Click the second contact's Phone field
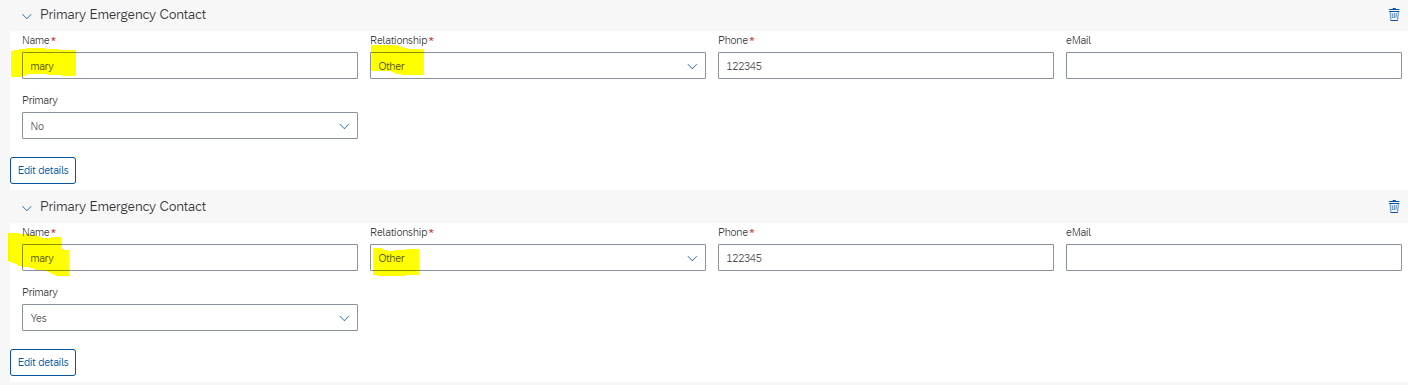The image size is (1408, 385). point(886,258)
